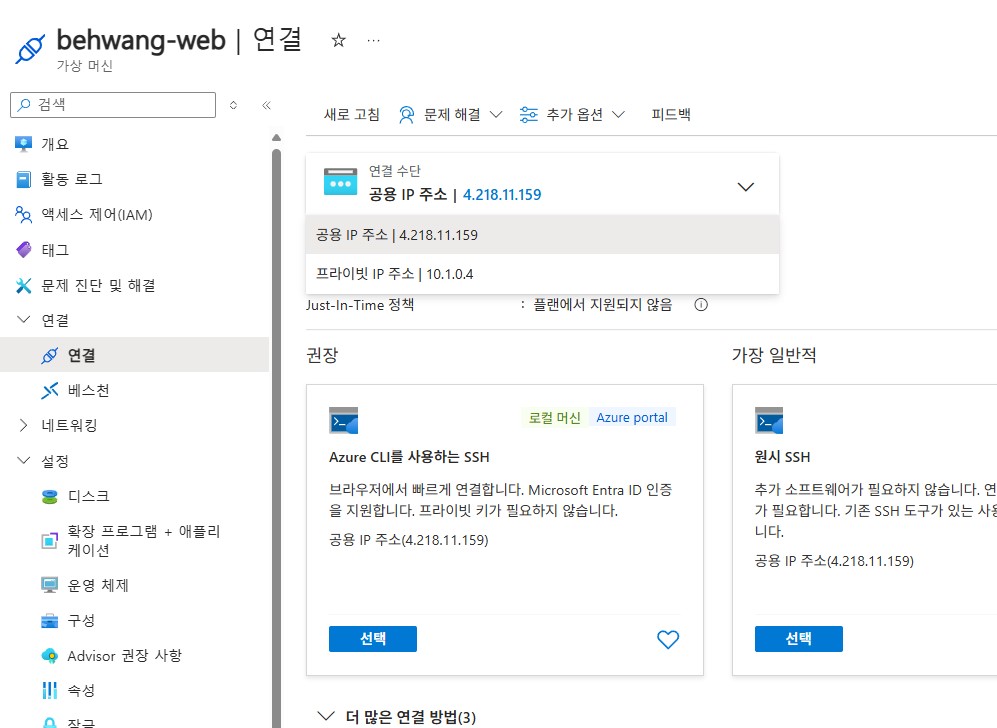Click 선택 for 원시 SSH
The width and height of the screenshot is (997, 728).
799,639
